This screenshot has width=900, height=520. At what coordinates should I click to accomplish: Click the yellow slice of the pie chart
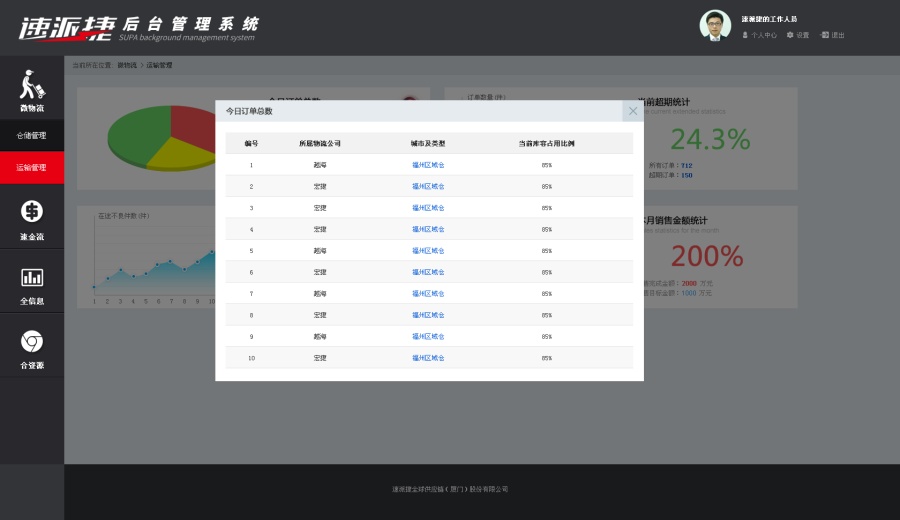pyautogui.click(x=179, y=153)
